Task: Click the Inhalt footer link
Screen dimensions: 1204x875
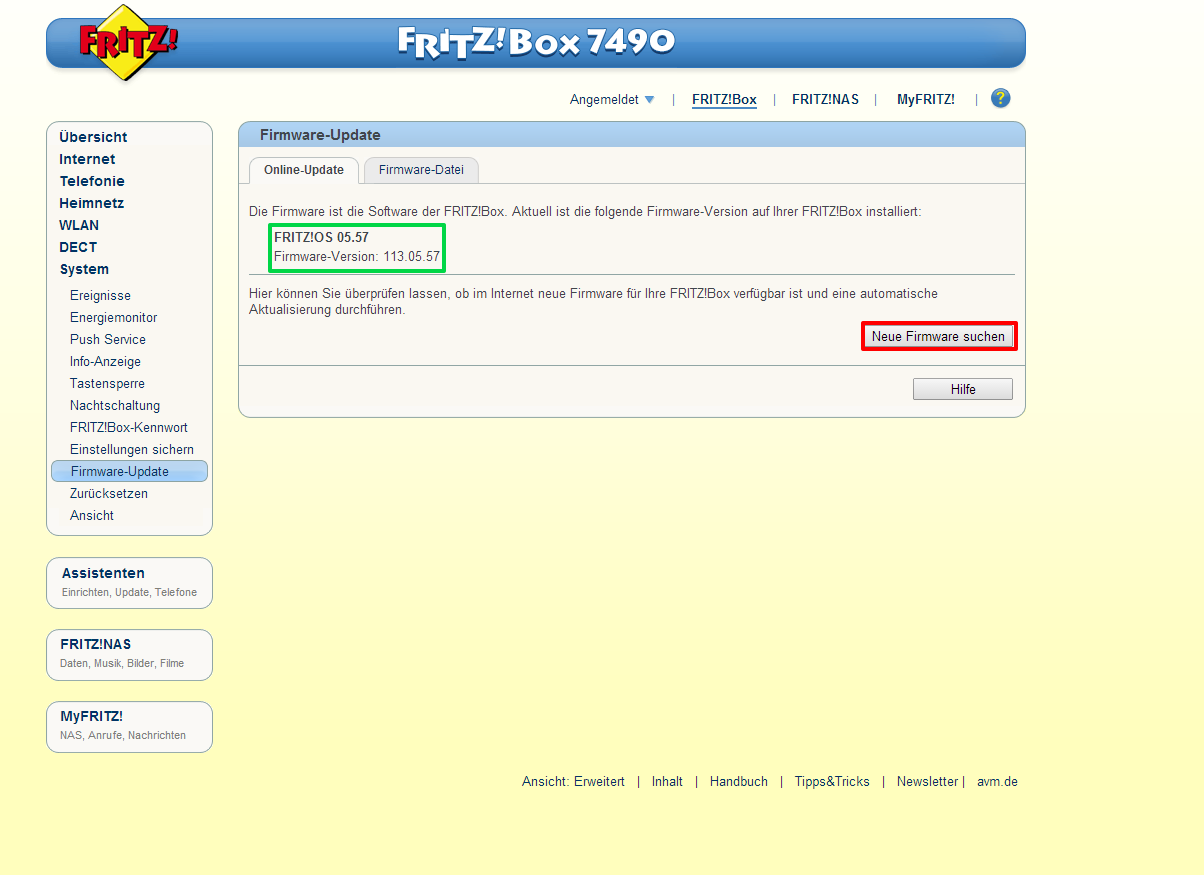Action: click(667, 782)
